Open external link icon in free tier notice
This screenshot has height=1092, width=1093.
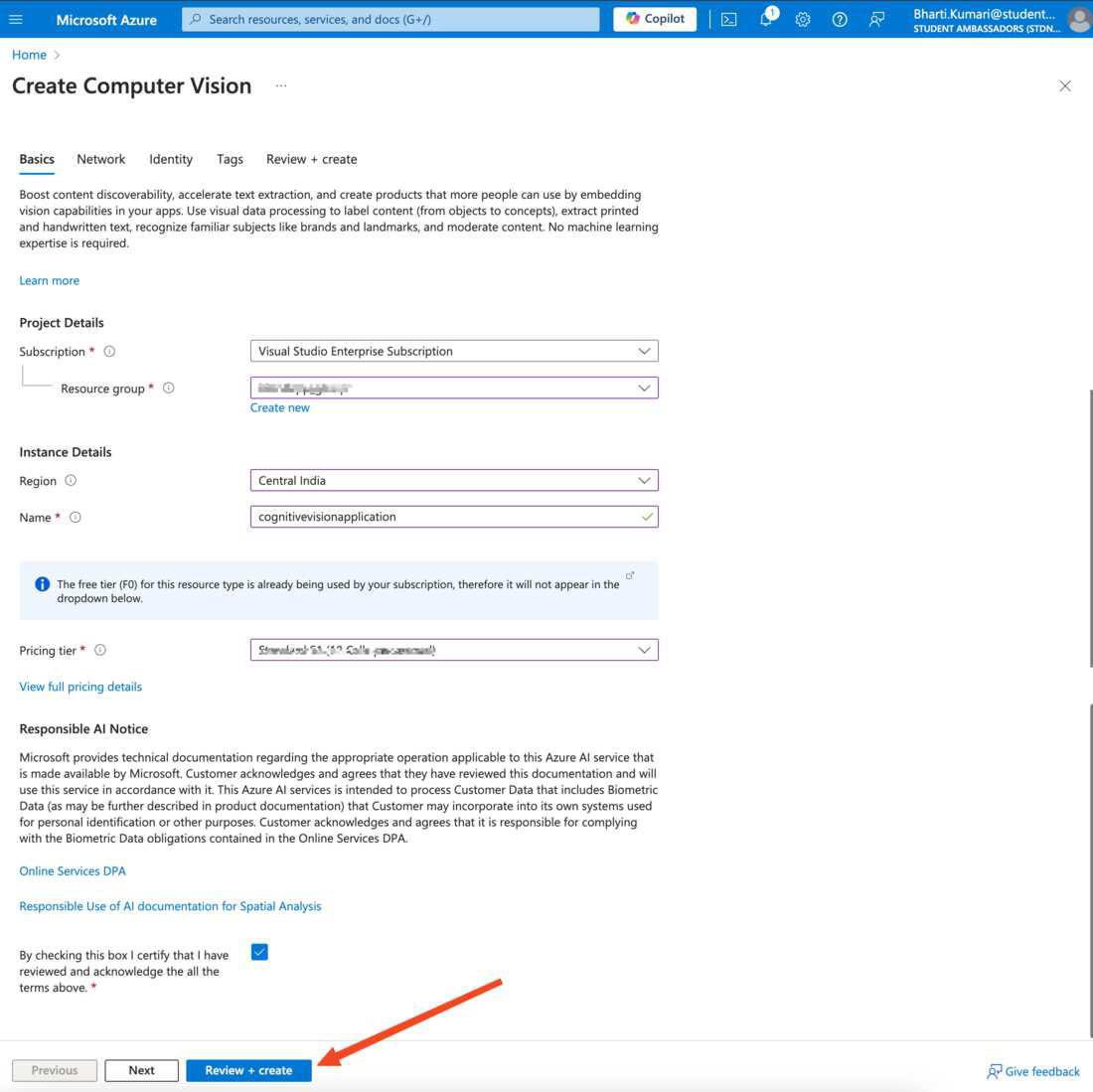click(x=629, y=575)
